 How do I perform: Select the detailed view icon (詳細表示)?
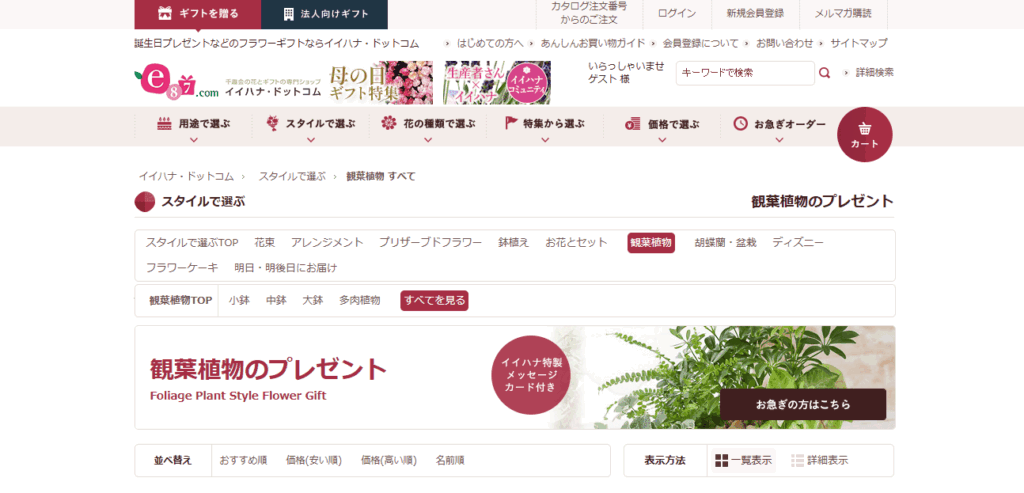(797, 461)
